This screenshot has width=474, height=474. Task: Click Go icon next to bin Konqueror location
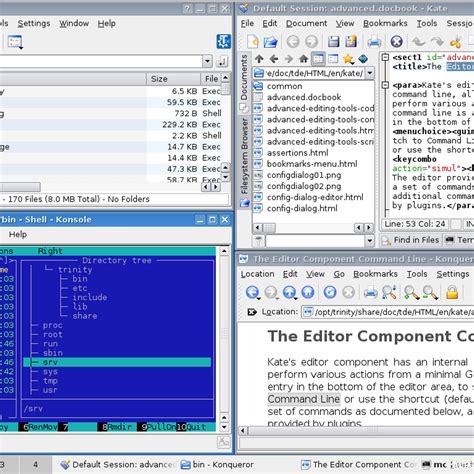(222, 61)
